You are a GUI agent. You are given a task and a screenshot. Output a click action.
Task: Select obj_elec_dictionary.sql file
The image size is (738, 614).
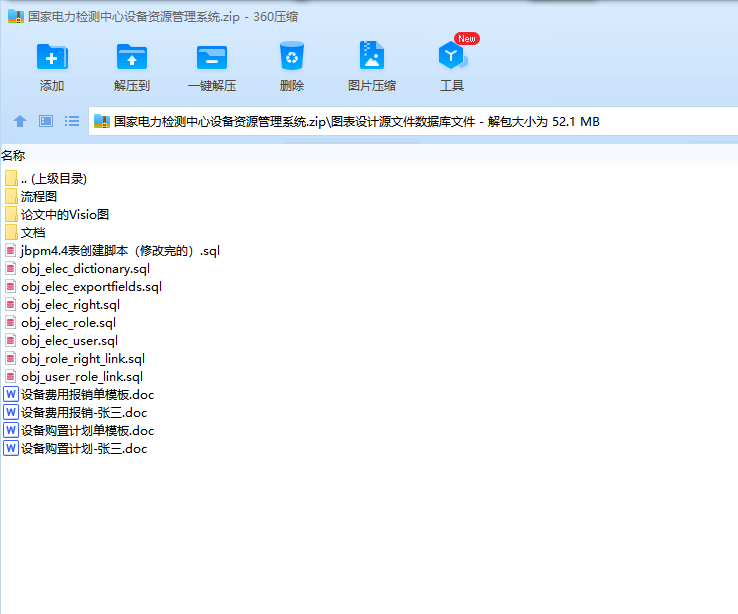77,269
